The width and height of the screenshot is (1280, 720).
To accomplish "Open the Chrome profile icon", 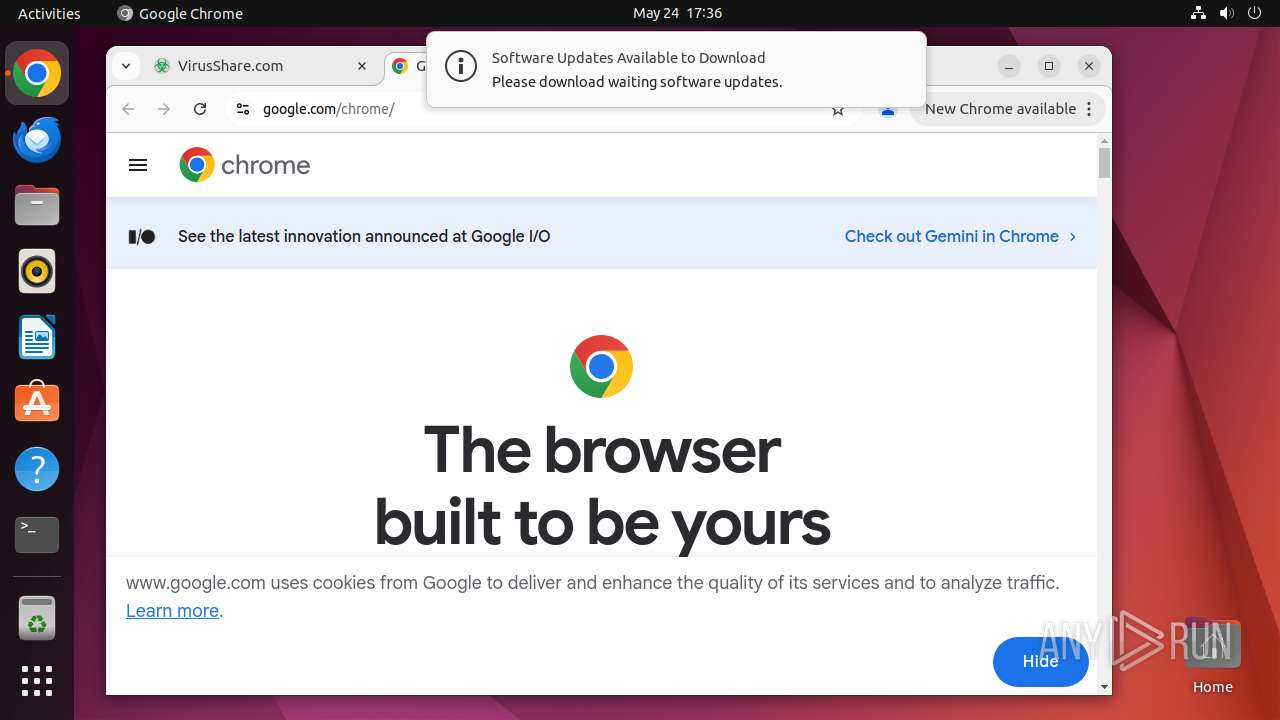I will 887,110.
